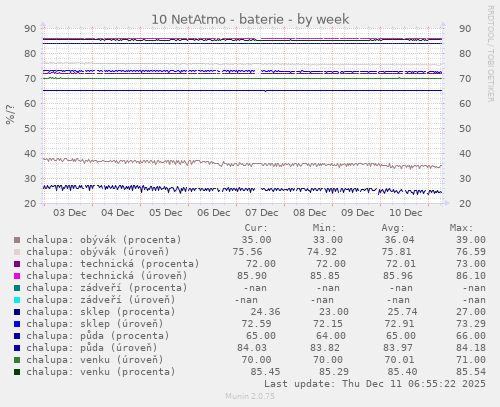The image size is (500, 407).
Task: Click the max value 39.00 for obývák
Action: point(471,240)
